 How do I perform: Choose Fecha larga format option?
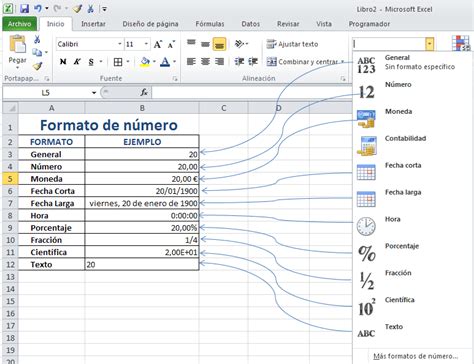click(412, 199)
